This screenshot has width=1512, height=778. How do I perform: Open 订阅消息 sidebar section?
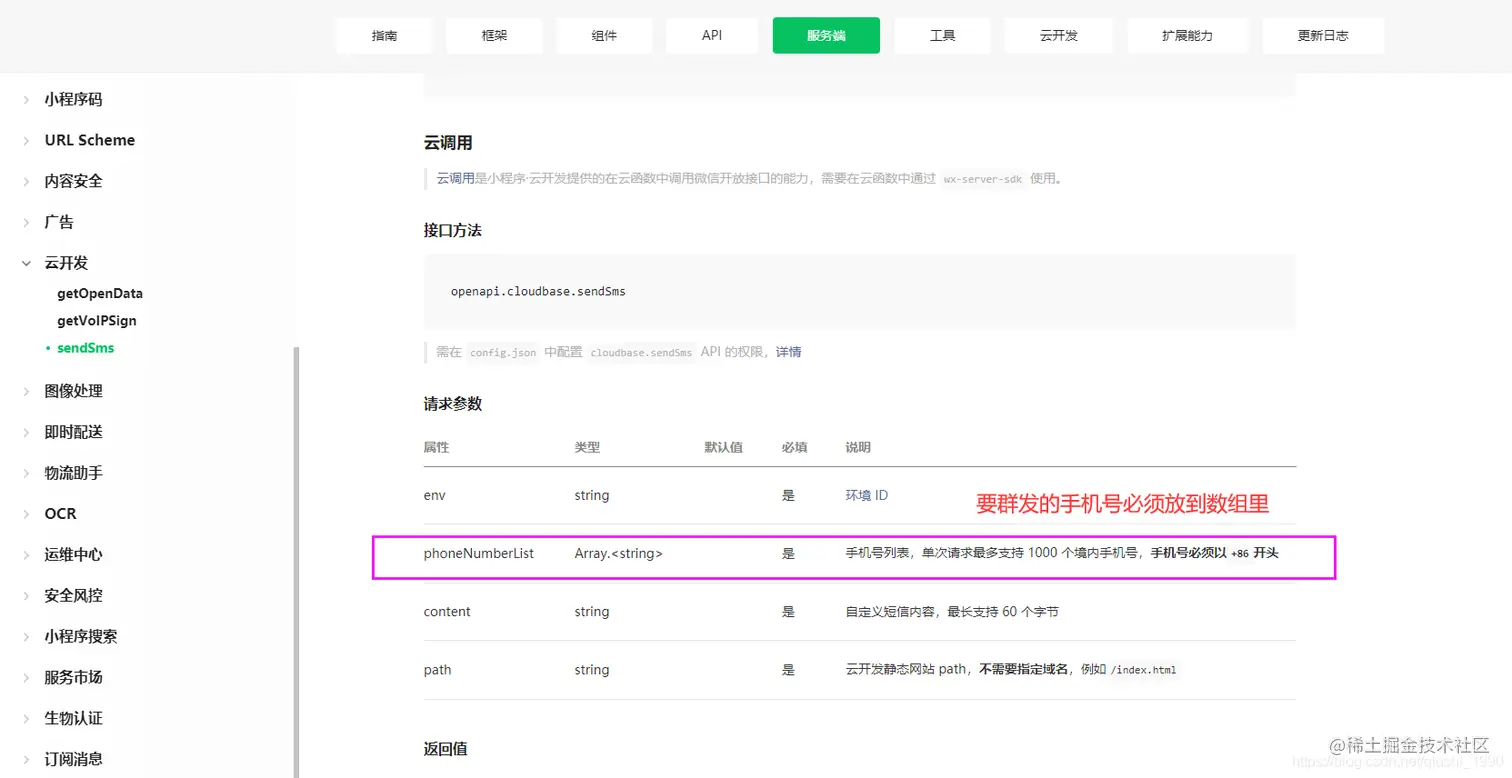(x=73, y=759)
